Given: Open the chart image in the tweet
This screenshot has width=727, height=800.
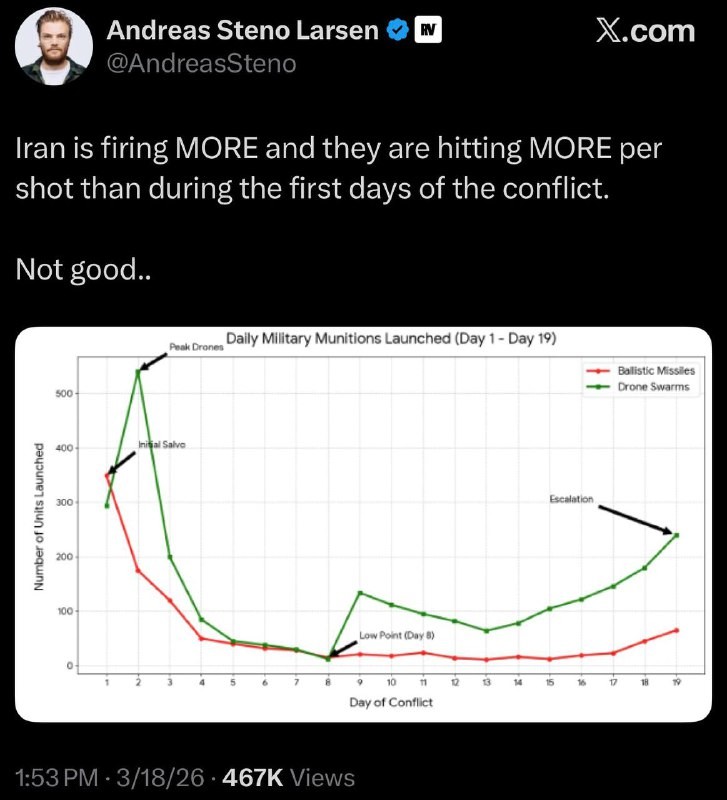Looking at the screenshot, I should coord(363,524).
